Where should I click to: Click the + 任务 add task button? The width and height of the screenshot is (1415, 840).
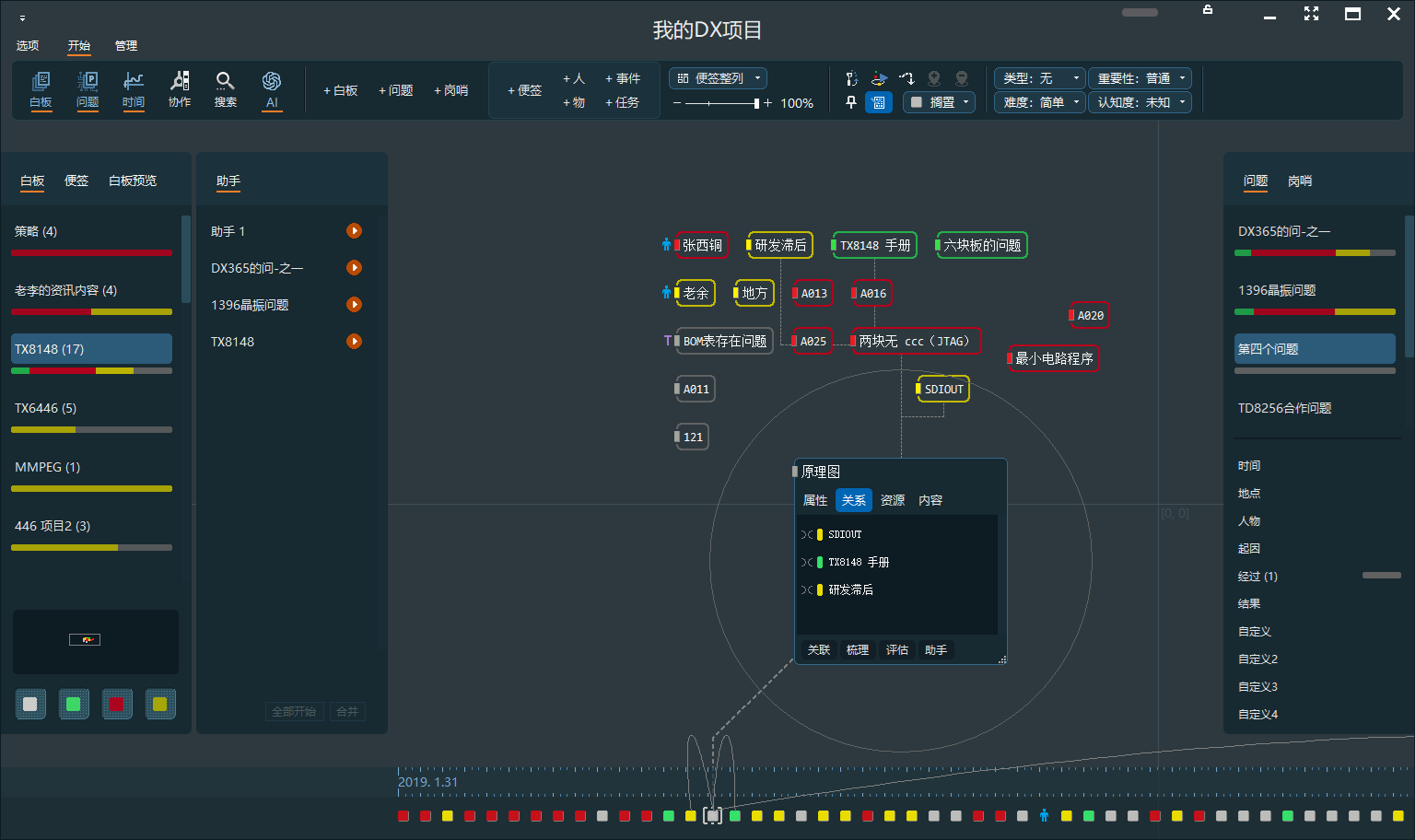622,102
